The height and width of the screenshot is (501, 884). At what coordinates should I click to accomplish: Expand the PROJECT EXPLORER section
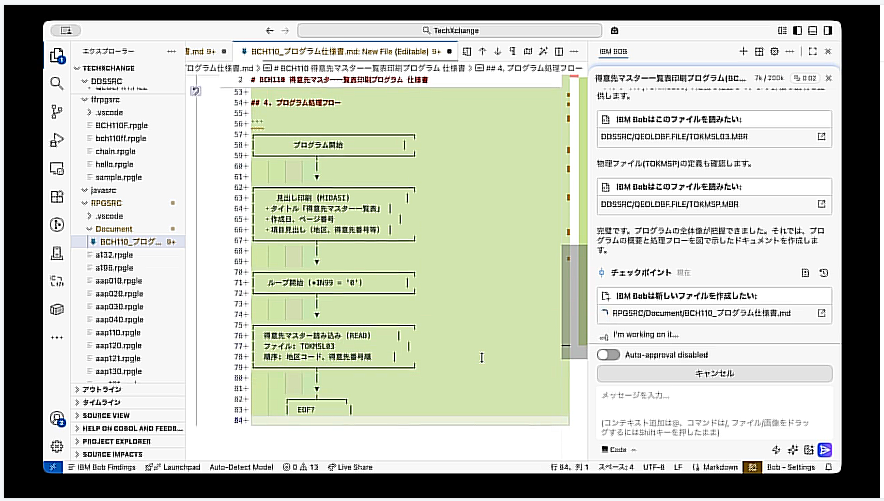pyautogui.click(x=129, y=441)
